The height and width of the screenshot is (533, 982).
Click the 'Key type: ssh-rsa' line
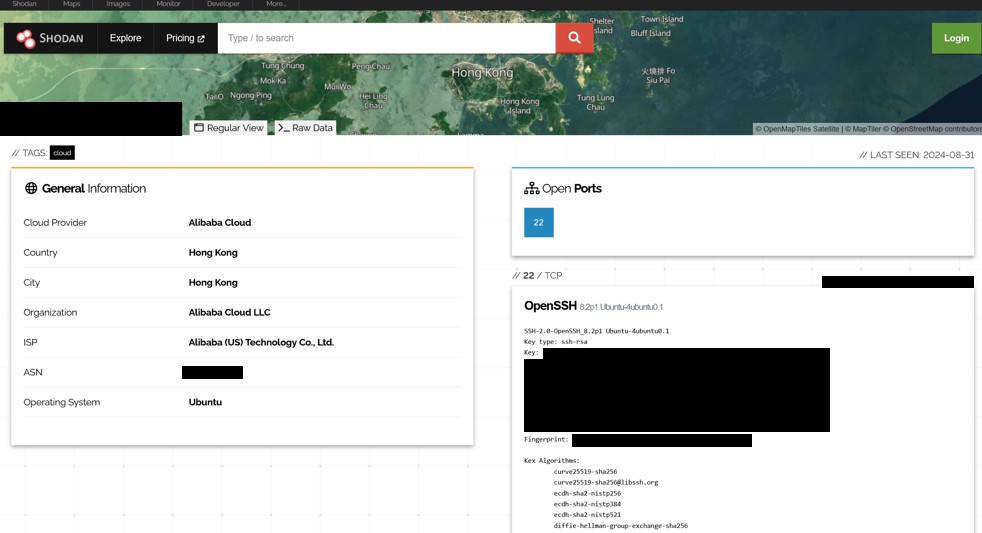(556, 341)
